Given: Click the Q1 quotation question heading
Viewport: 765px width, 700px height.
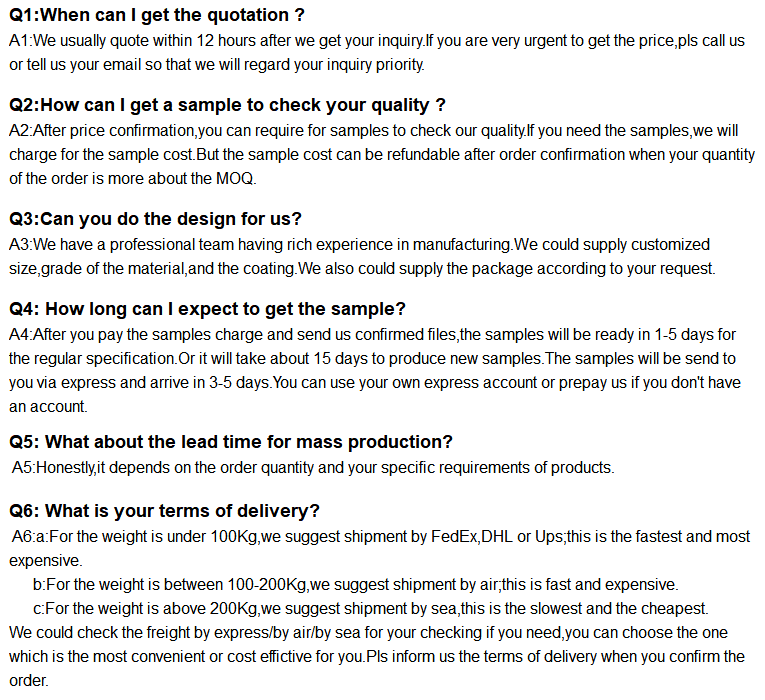Looking at the screenshot, I should point(157,15).
